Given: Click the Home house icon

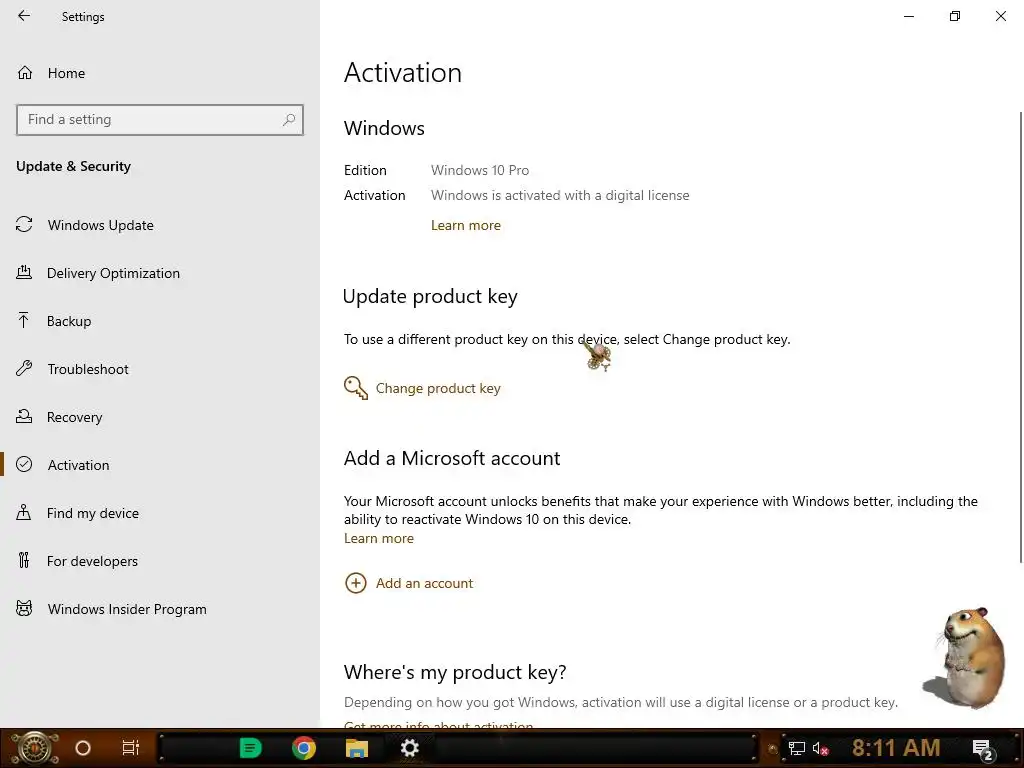Looking at the screenshot, I should pyautogui.click(x=25, y=72).
